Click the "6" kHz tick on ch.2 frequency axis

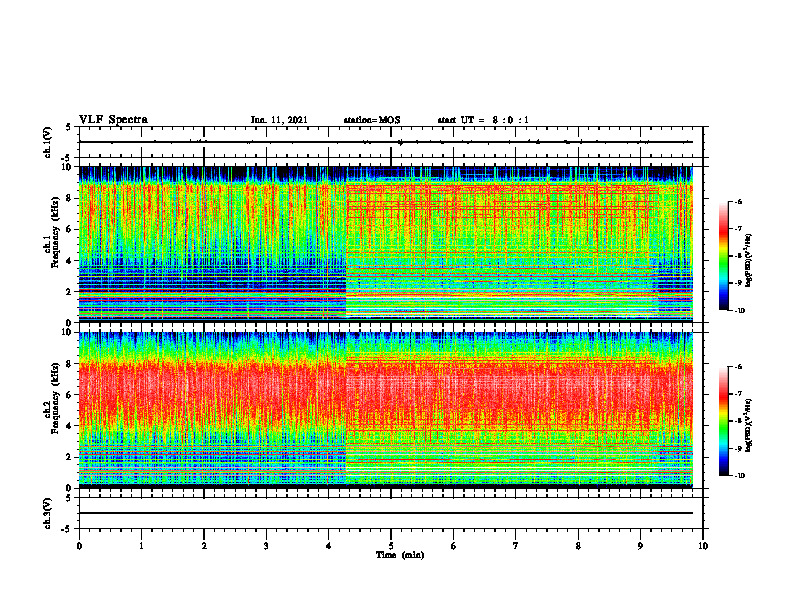69,395
